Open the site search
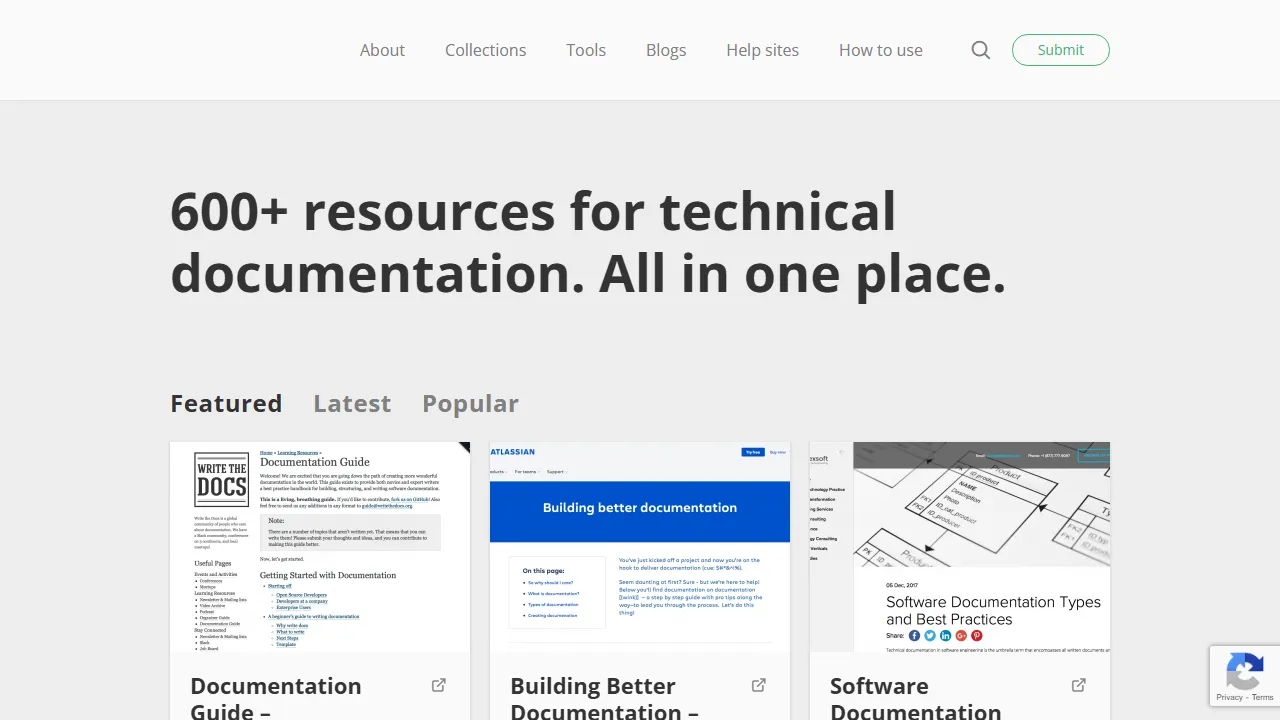The image size is (1280, 720). [x=980, y=49]
